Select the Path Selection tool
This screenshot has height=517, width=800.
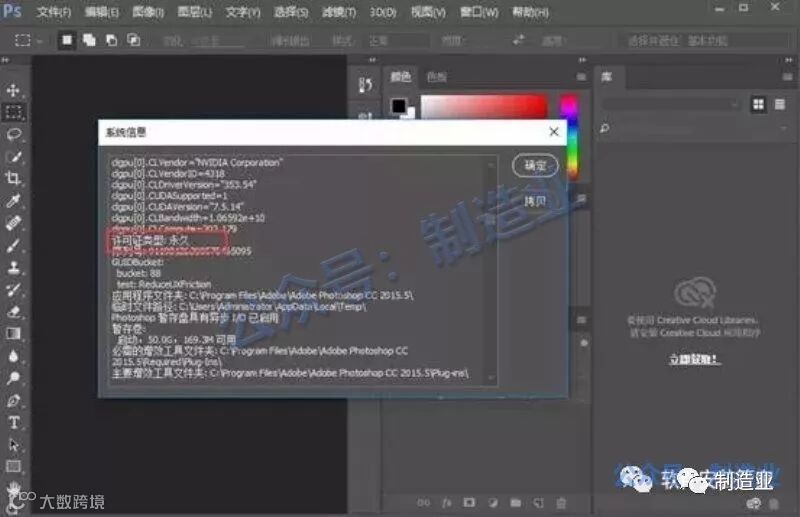coord(13,445)
